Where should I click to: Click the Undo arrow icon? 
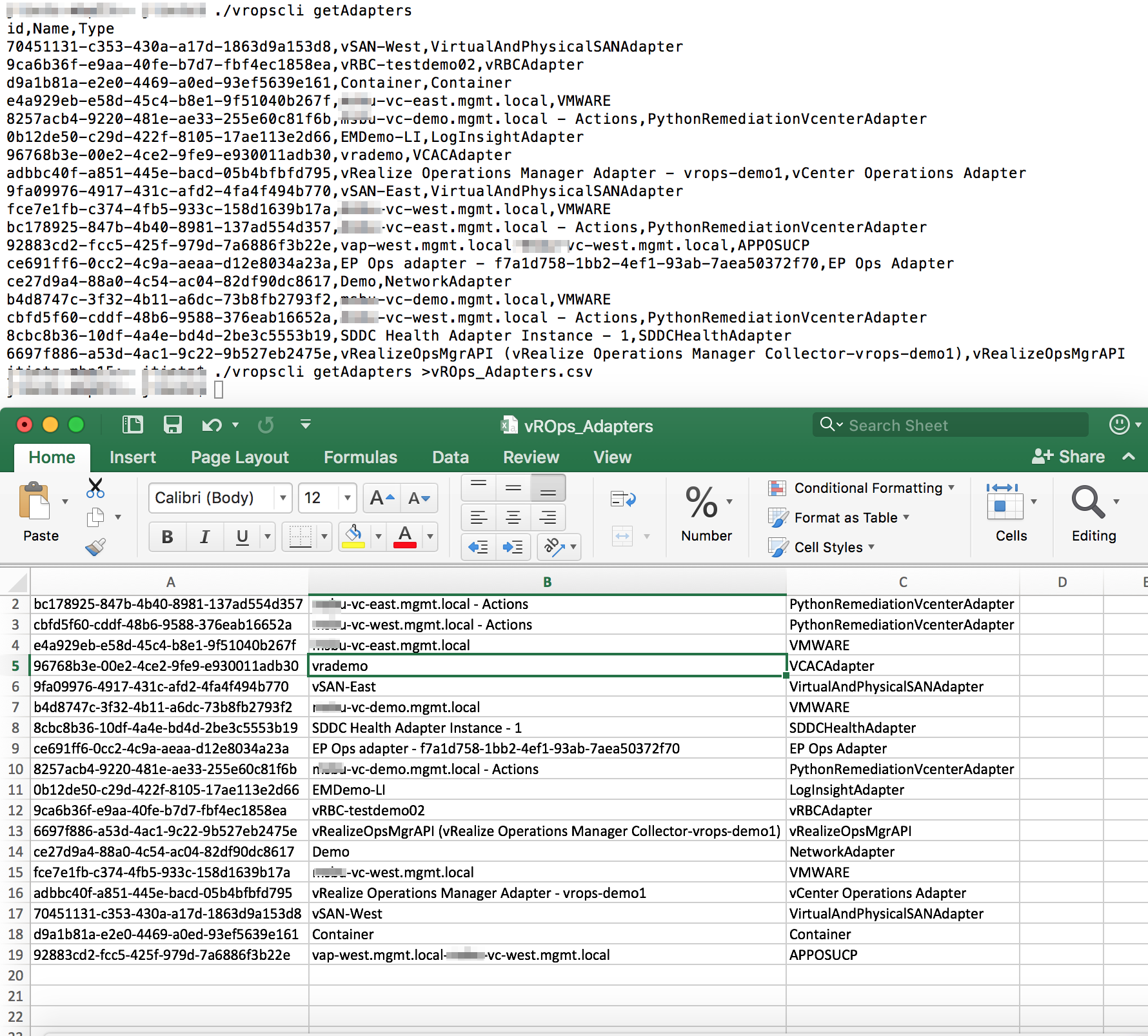212,424
